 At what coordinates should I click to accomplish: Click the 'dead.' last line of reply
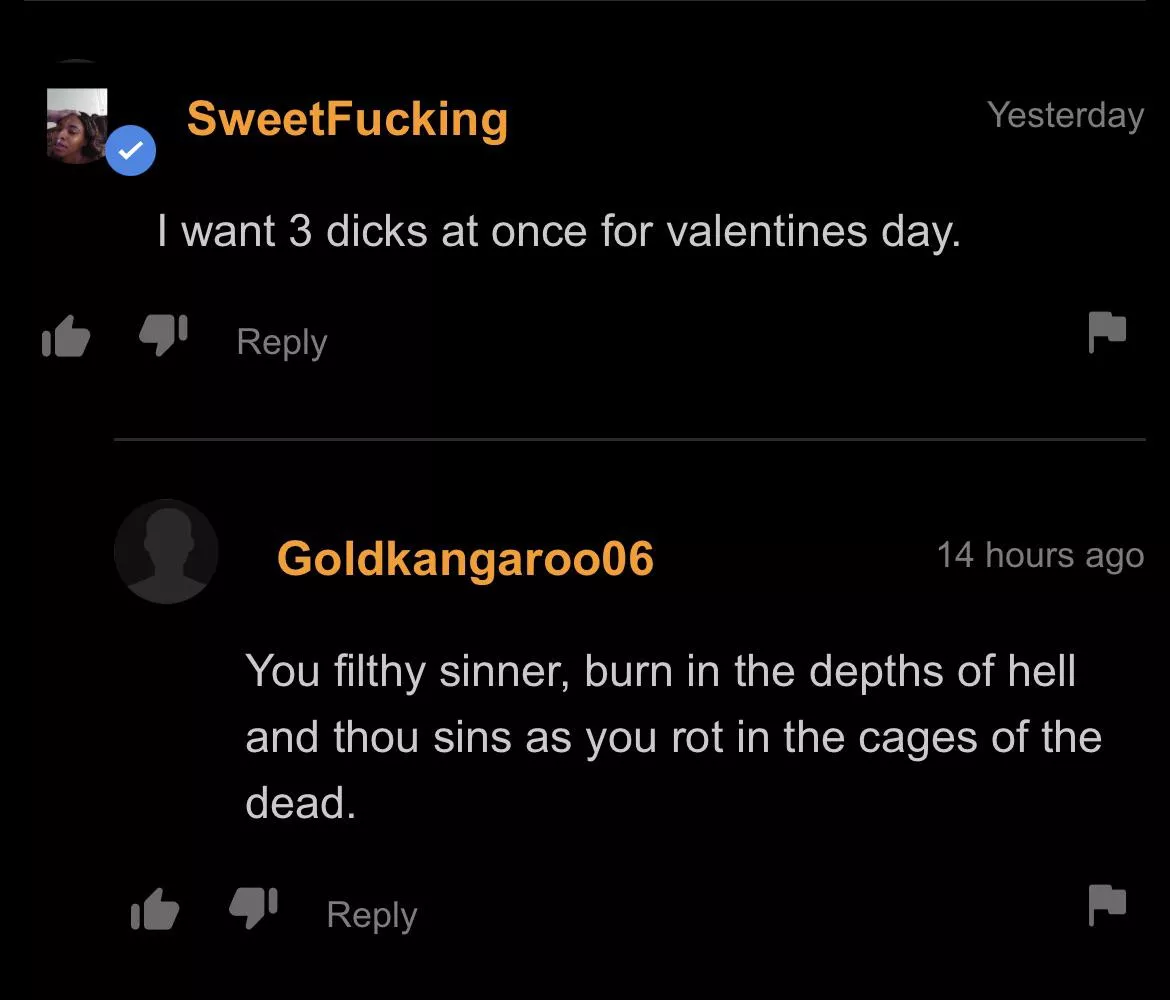tap(300, 802)
